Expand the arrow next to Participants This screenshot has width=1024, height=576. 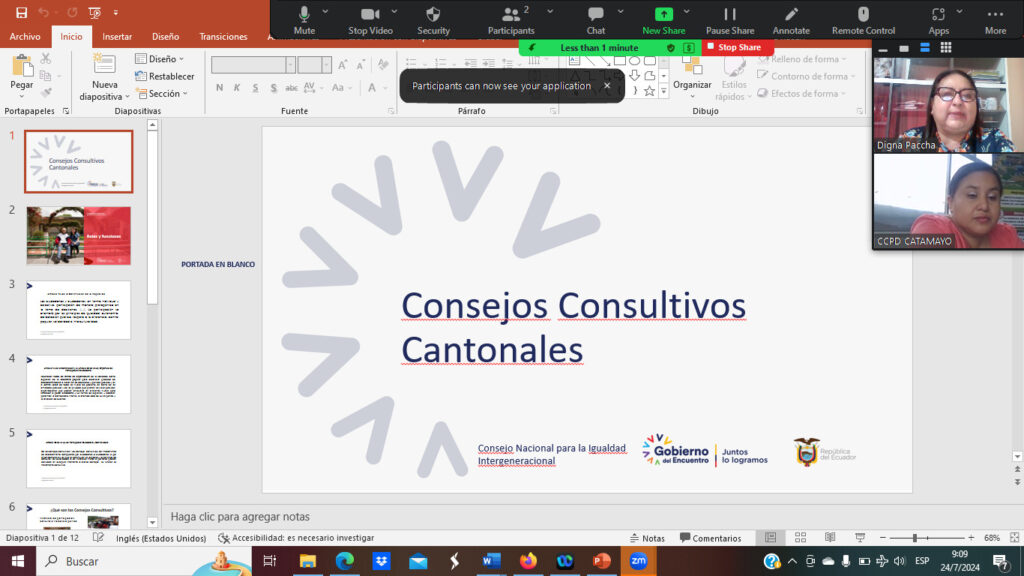point(550,12)
